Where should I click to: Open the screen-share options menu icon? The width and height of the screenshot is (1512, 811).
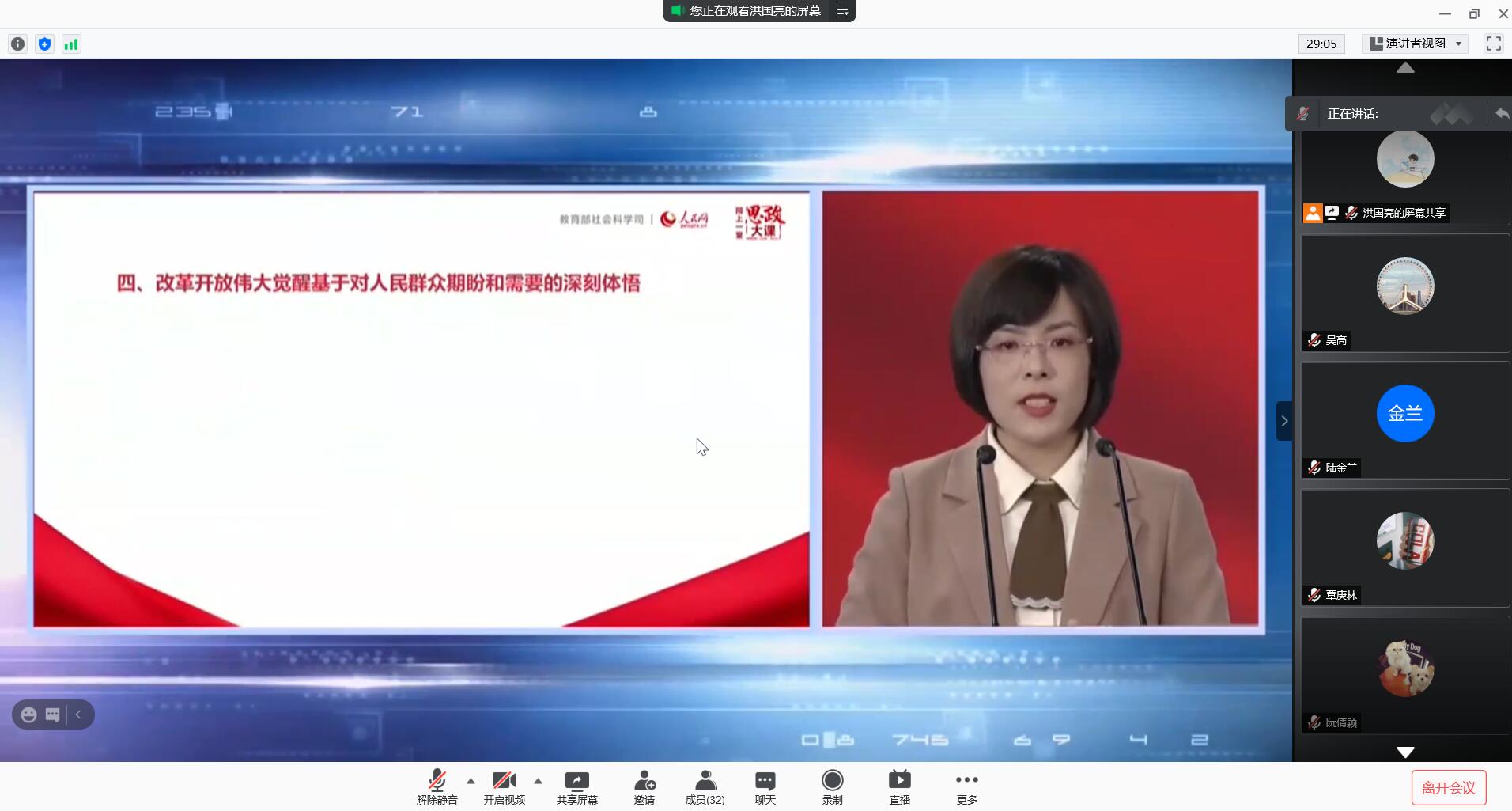[843, 10]
